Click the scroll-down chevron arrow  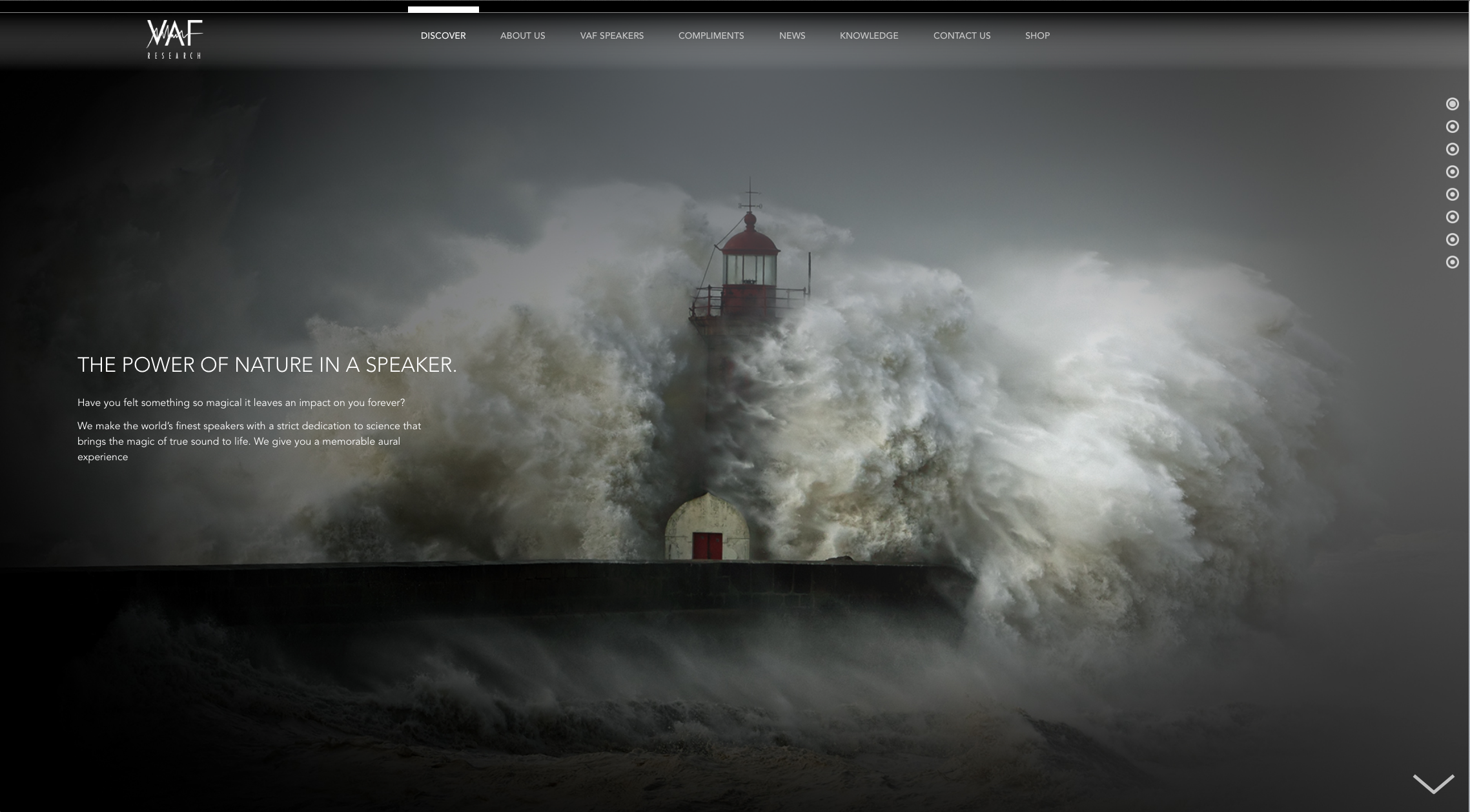[1433, 784]
